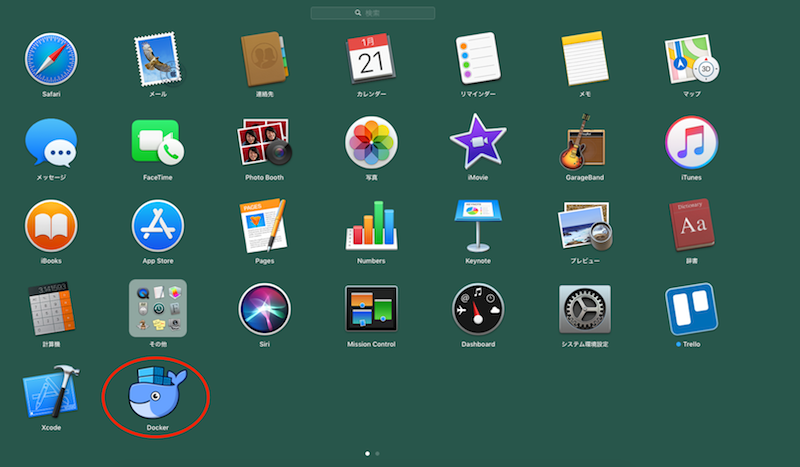Open Dashboard
Image resolution: width=800 pixels, height=467 pixels.
(x=478, y=309)
